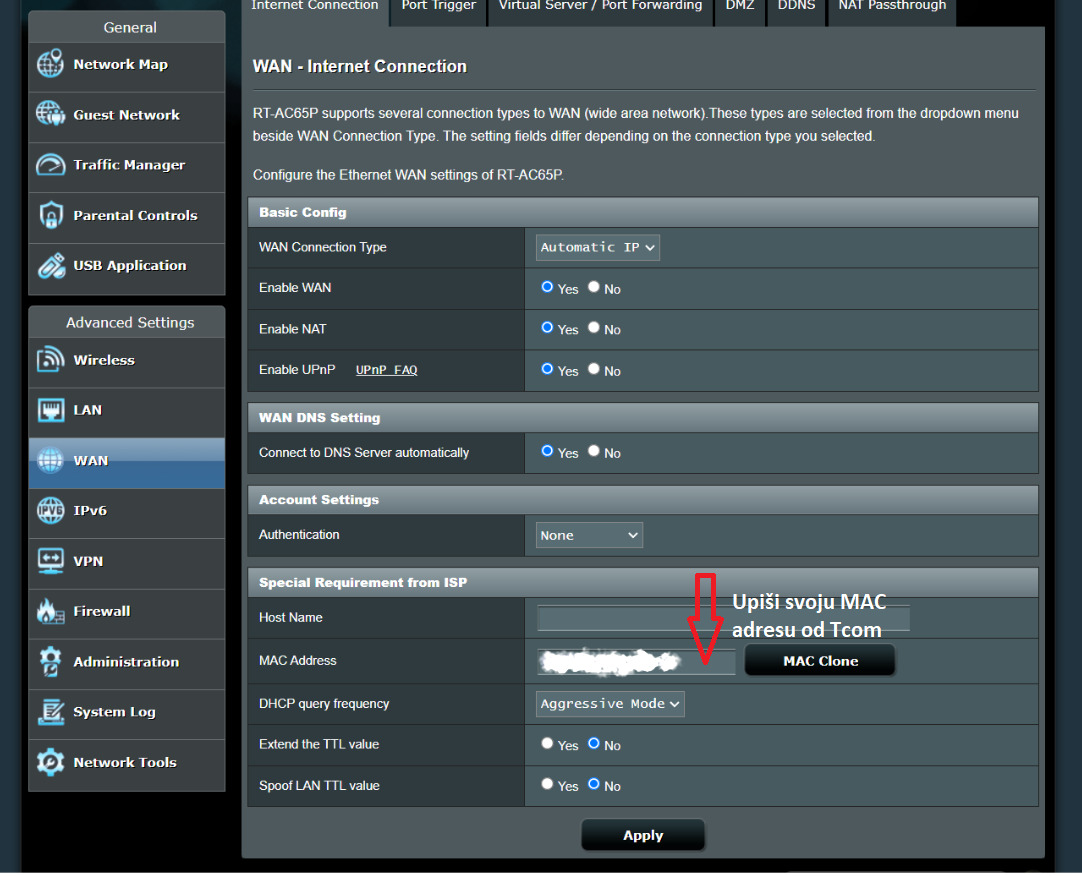This screenshot has width=1082, height=876.
Task: Open Firewall flame icon
Action: coord(50,611)
